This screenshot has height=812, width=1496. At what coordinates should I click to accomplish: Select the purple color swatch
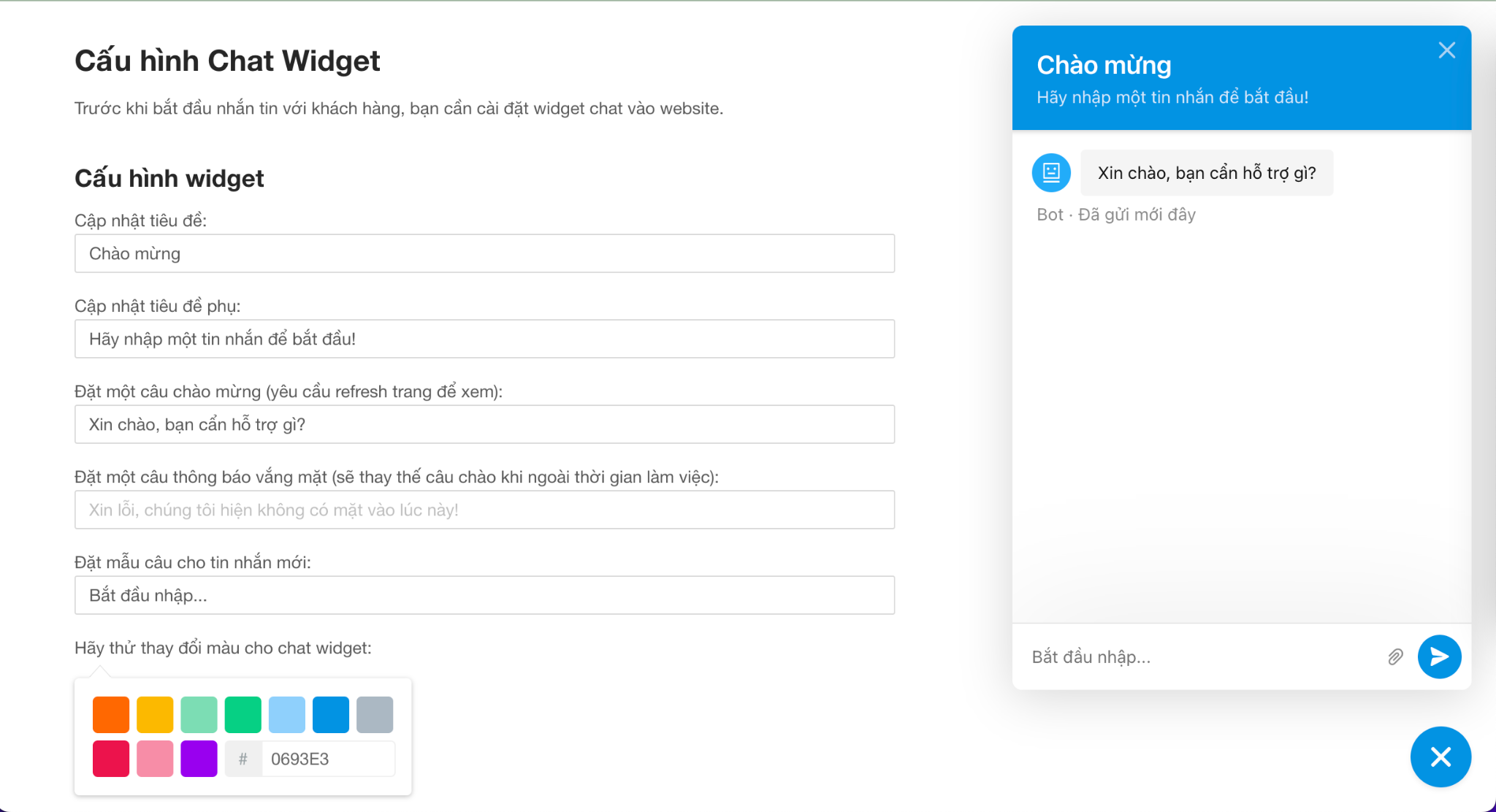point(199,759)
